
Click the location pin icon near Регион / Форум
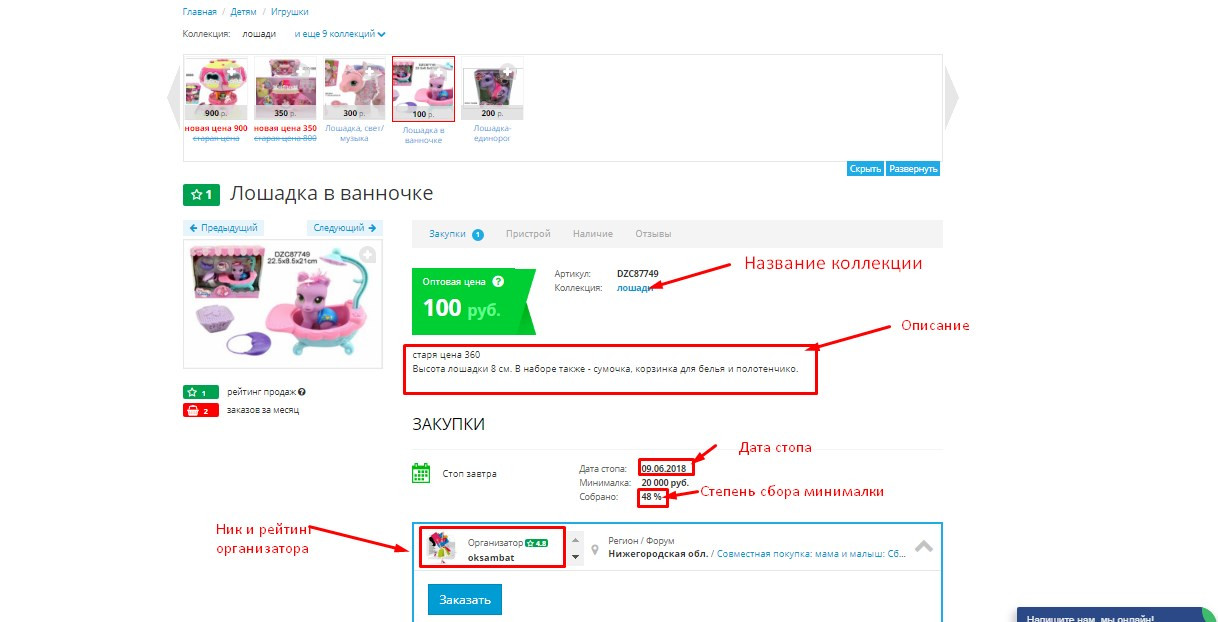(595, 550)
